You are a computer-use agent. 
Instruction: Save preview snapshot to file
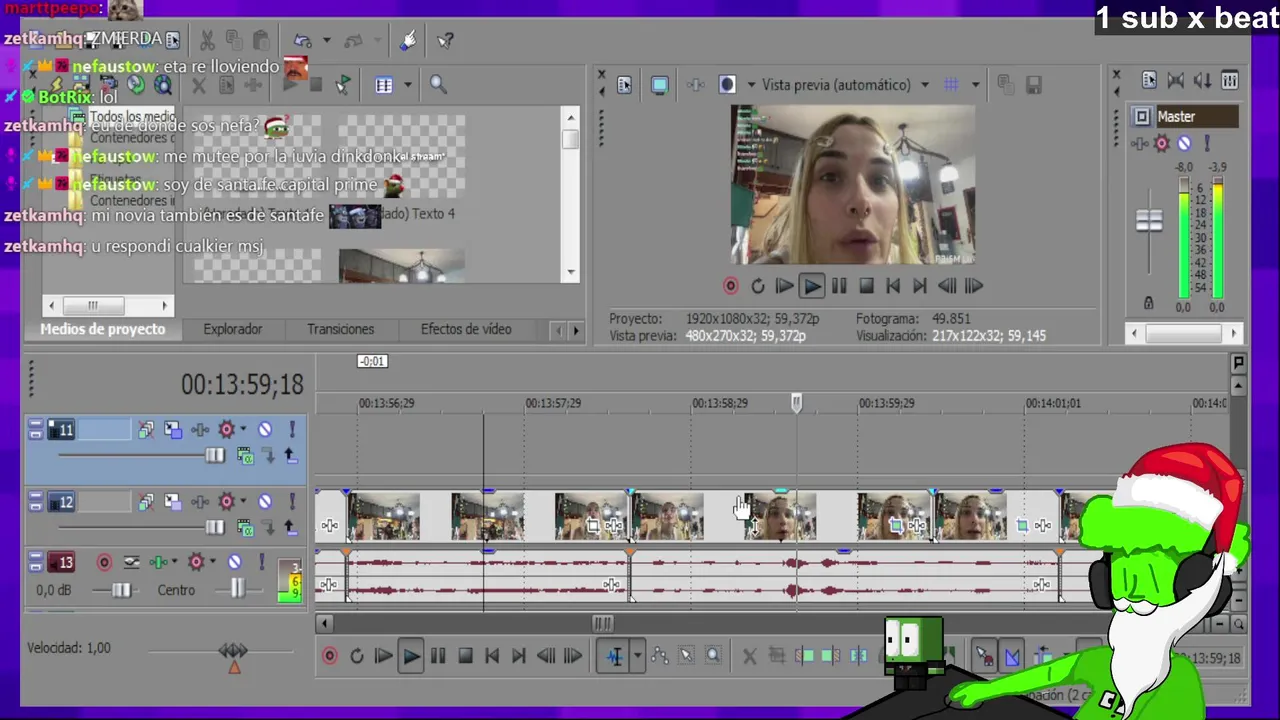point(1034,85)
